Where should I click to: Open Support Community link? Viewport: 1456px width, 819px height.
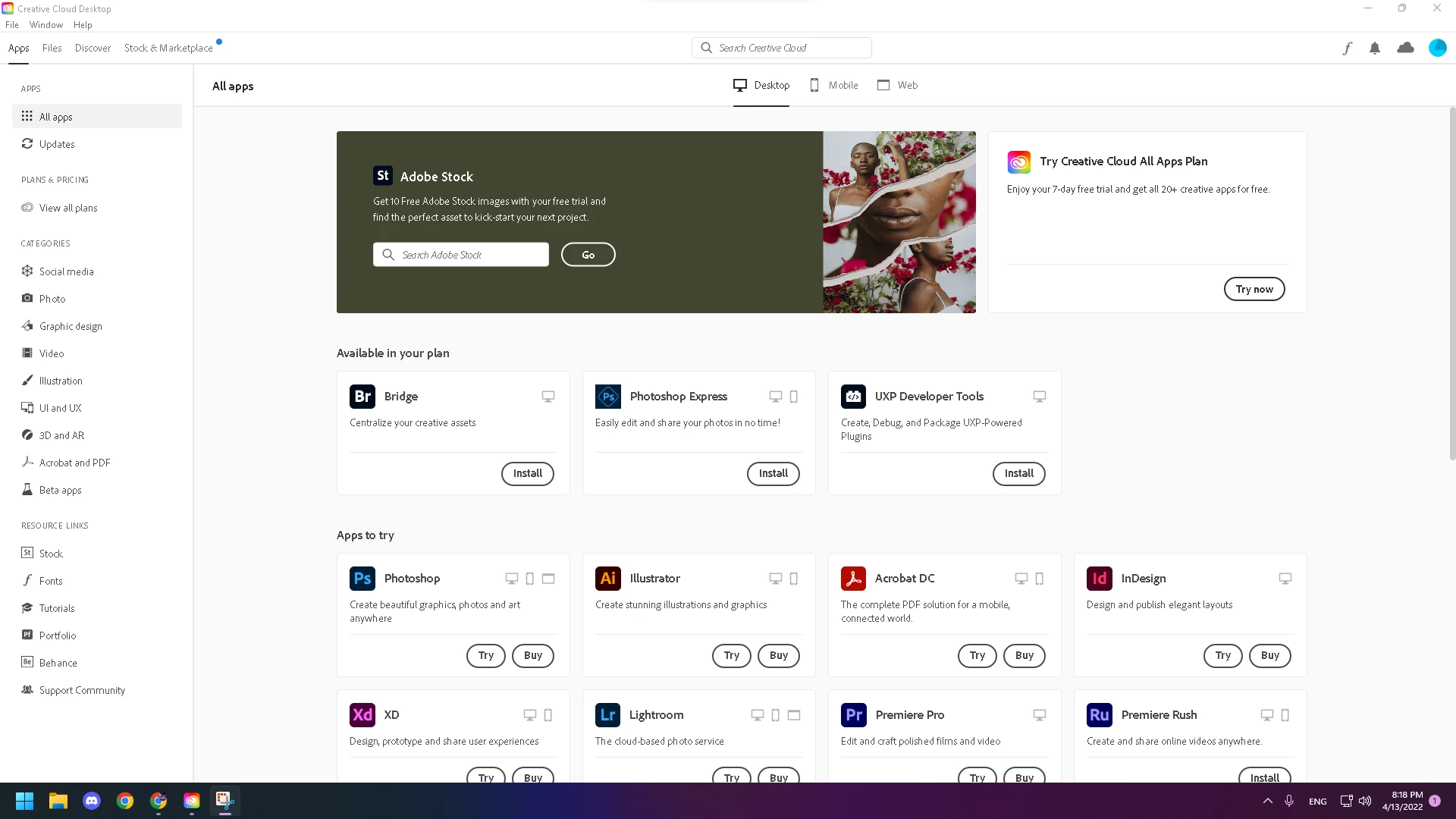pos(82,690)
